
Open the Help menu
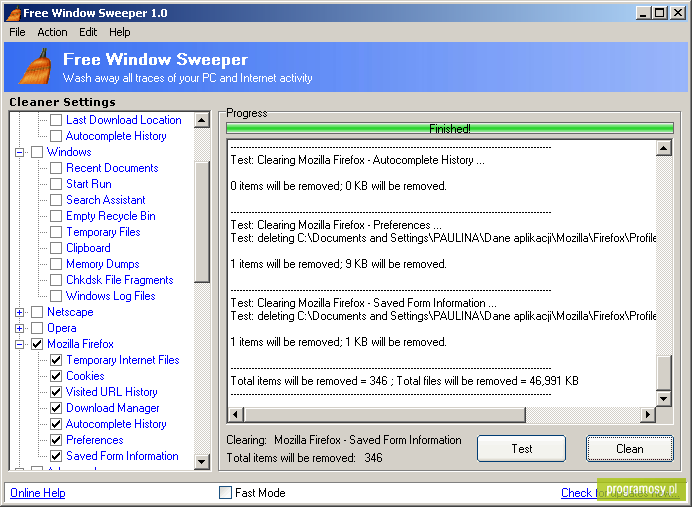120,32
